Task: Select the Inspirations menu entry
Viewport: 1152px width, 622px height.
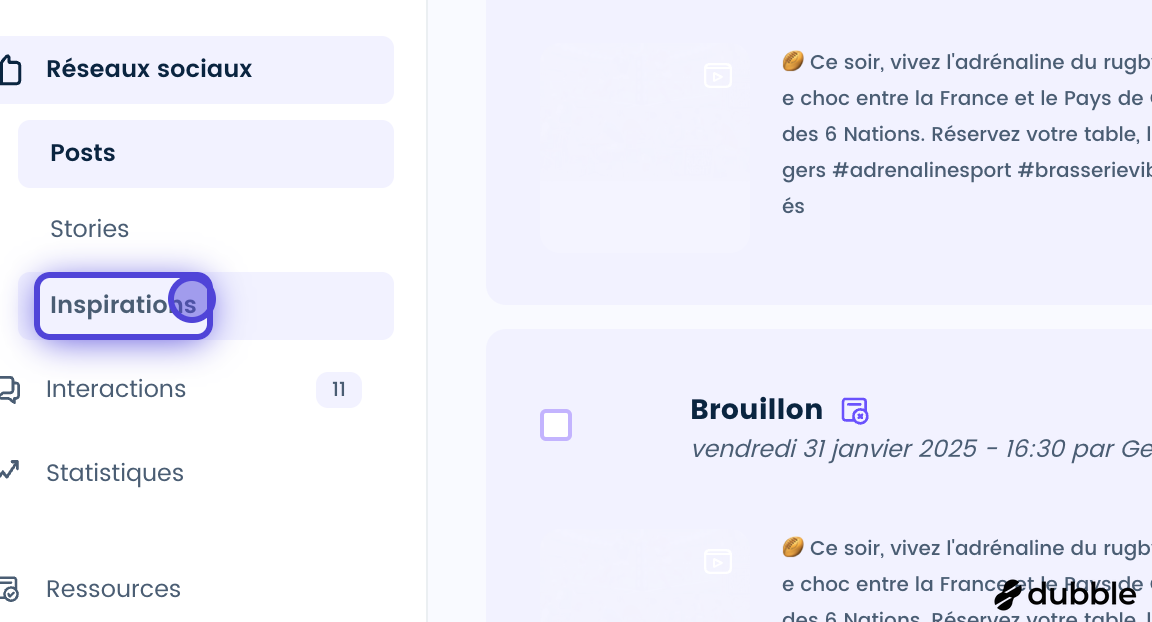Action: pyautogui.click(x=206, y=305)
